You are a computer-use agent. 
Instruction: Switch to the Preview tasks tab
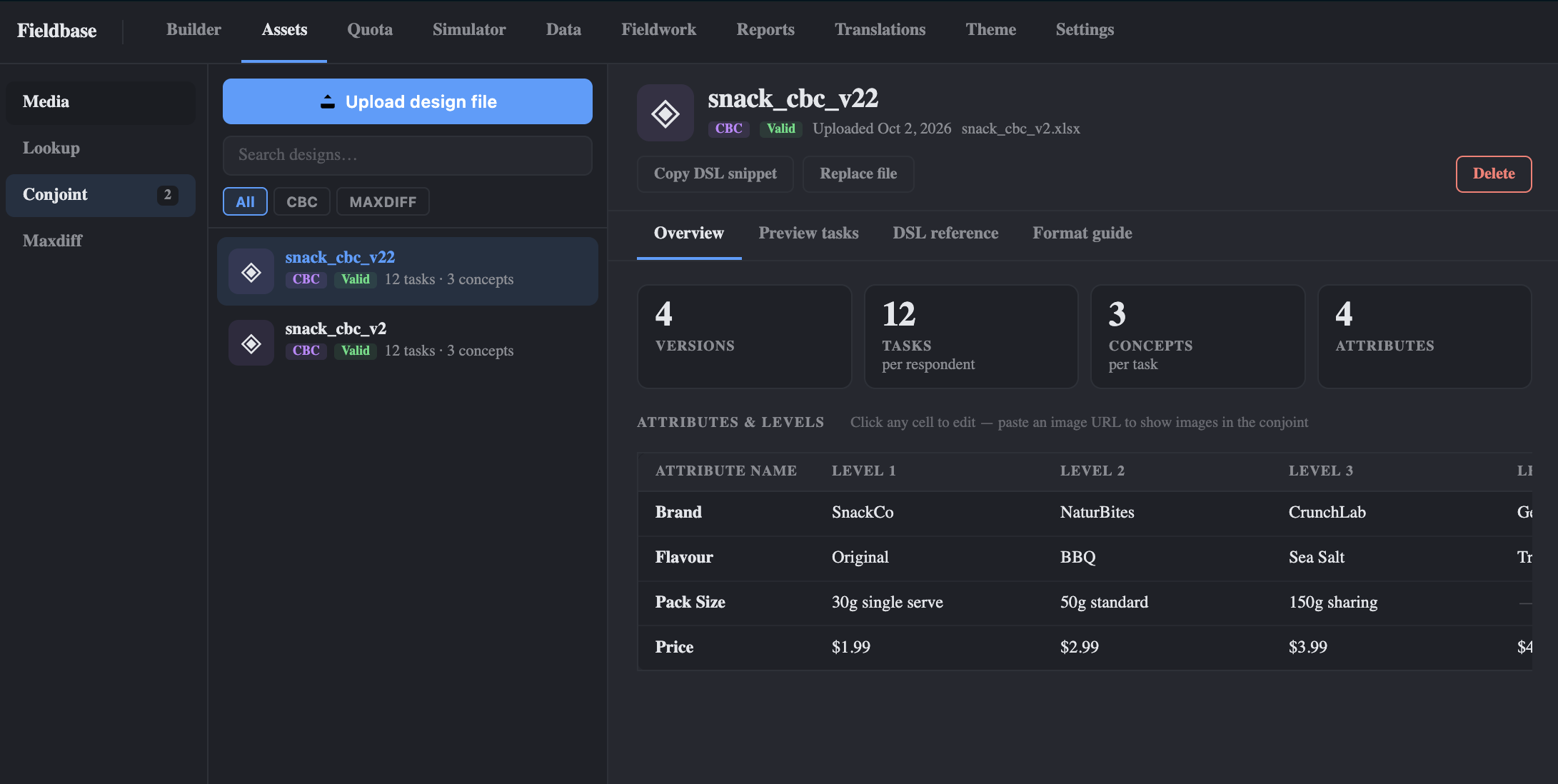pos(808,233)
